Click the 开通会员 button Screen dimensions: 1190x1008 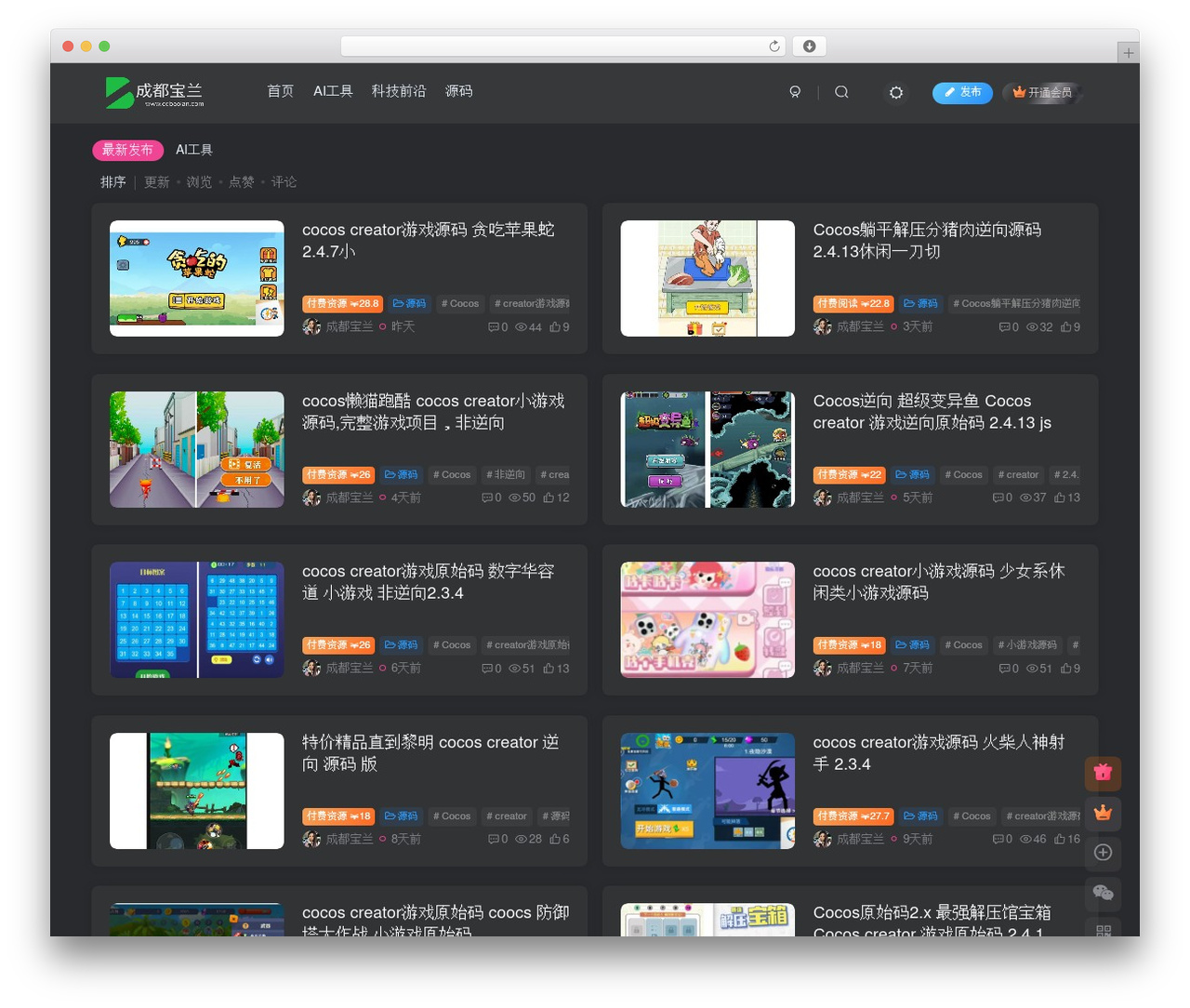click(x=1042, y=92)
